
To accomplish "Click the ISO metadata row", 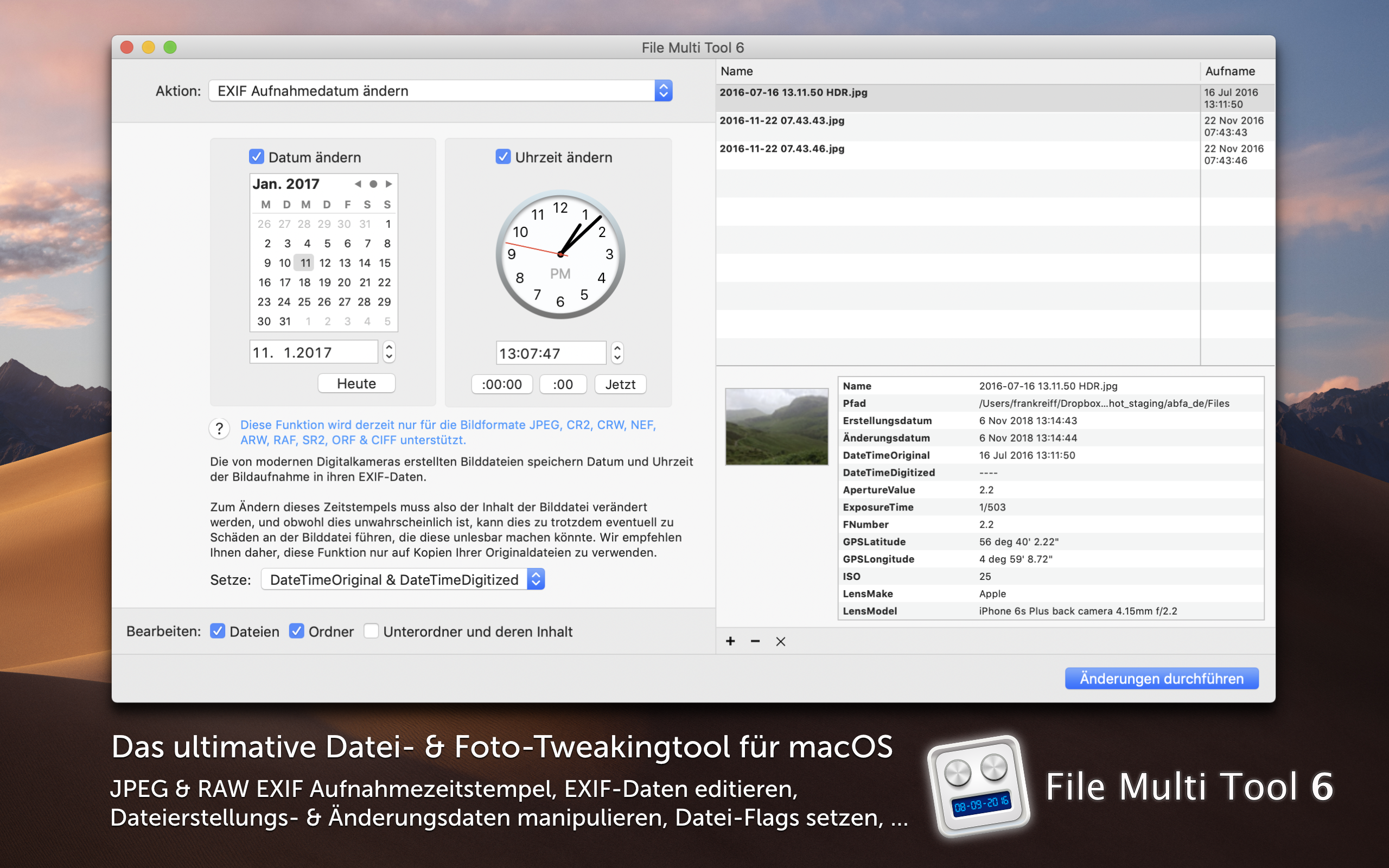I will tap(1051, 576).
